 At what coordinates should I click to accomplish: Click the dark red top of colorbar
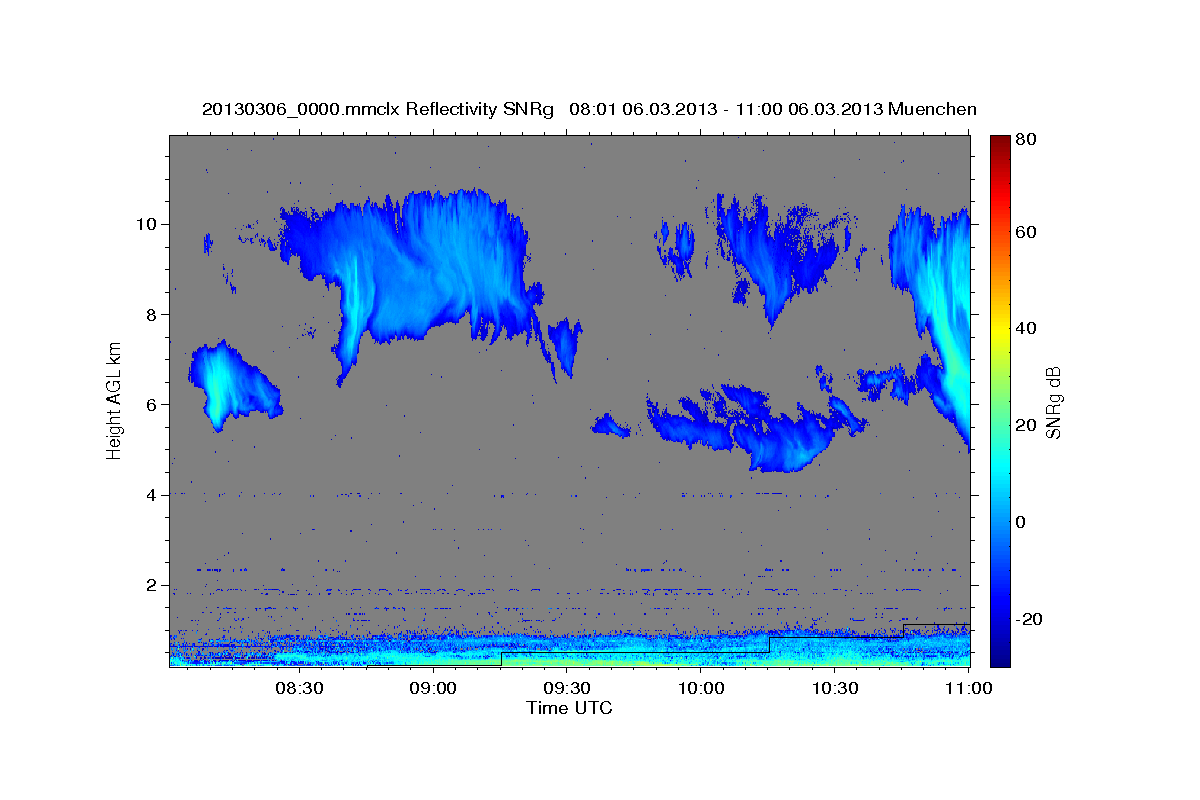pos(1000,145)
